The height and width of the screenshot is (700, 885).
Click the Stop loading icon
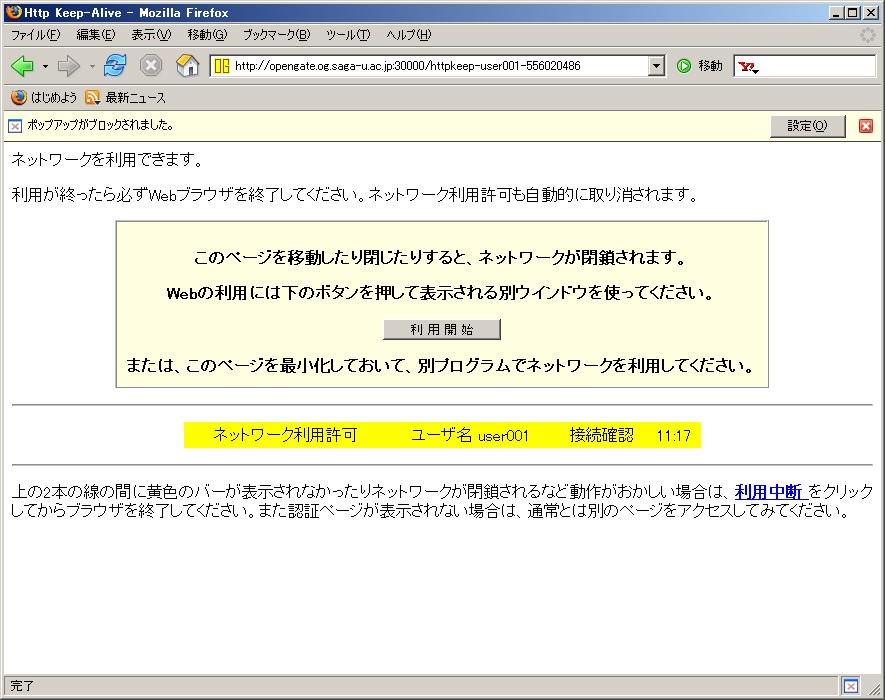[x=151, y=66]
